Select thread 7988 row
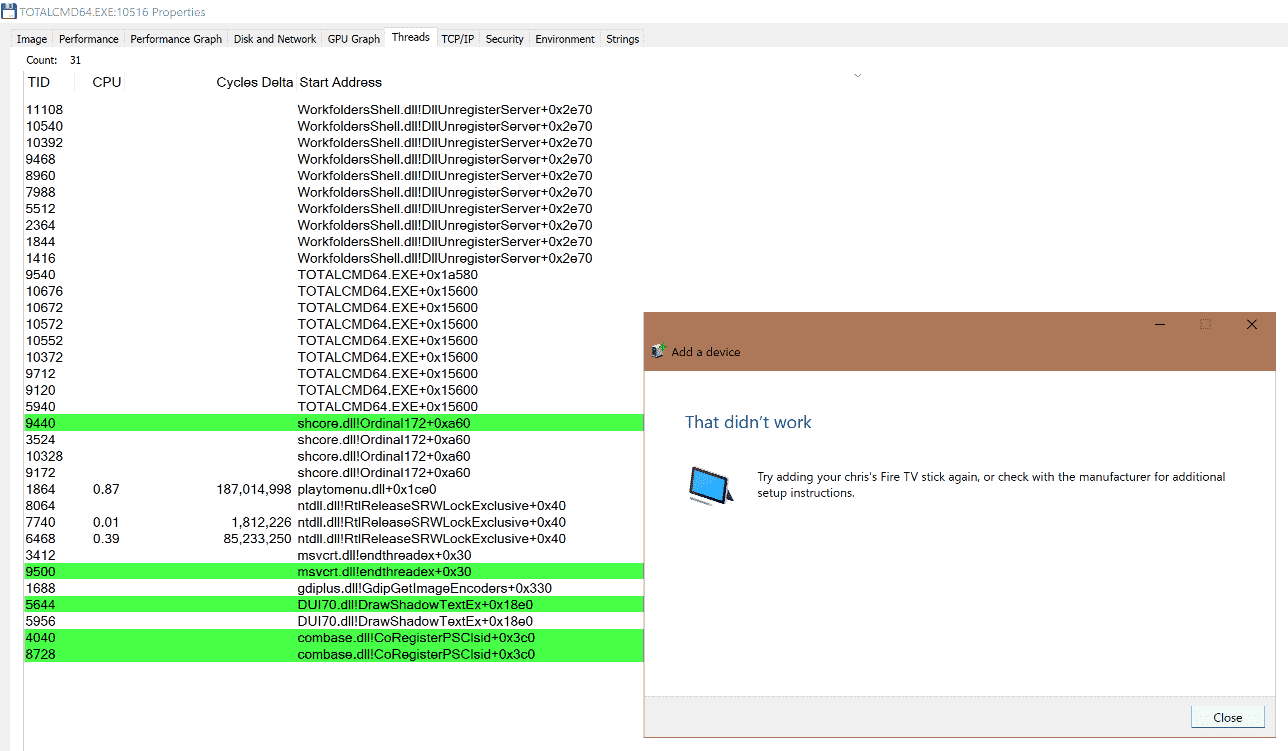The image size is (1288, 751). click(x=333, y=192)
